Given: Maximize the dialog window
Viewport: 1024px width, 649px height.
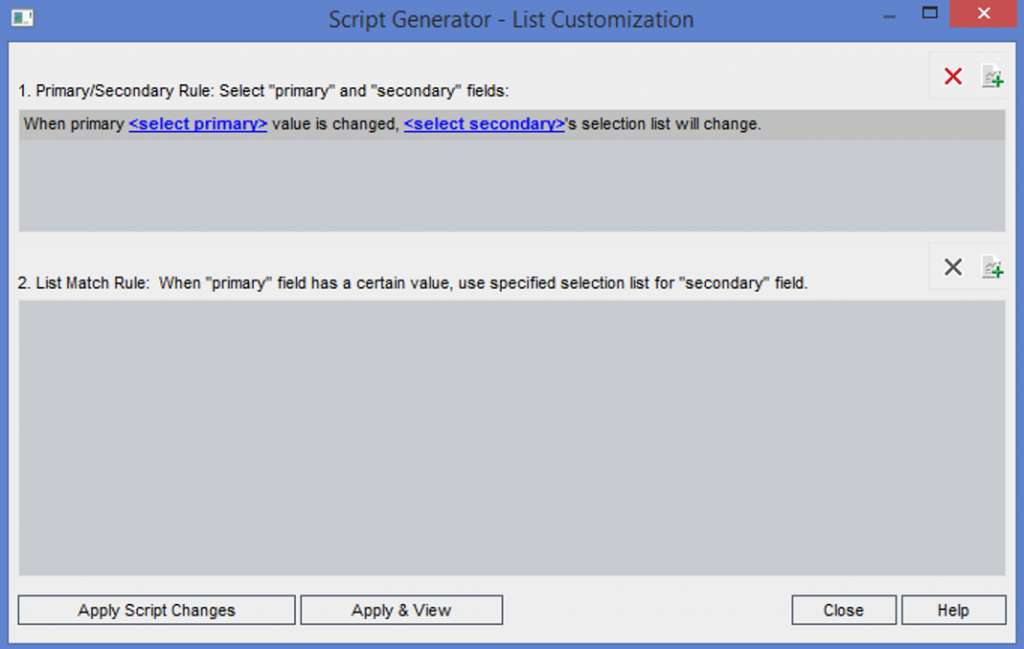Looking at the screenshot, I should coord(928,14).
